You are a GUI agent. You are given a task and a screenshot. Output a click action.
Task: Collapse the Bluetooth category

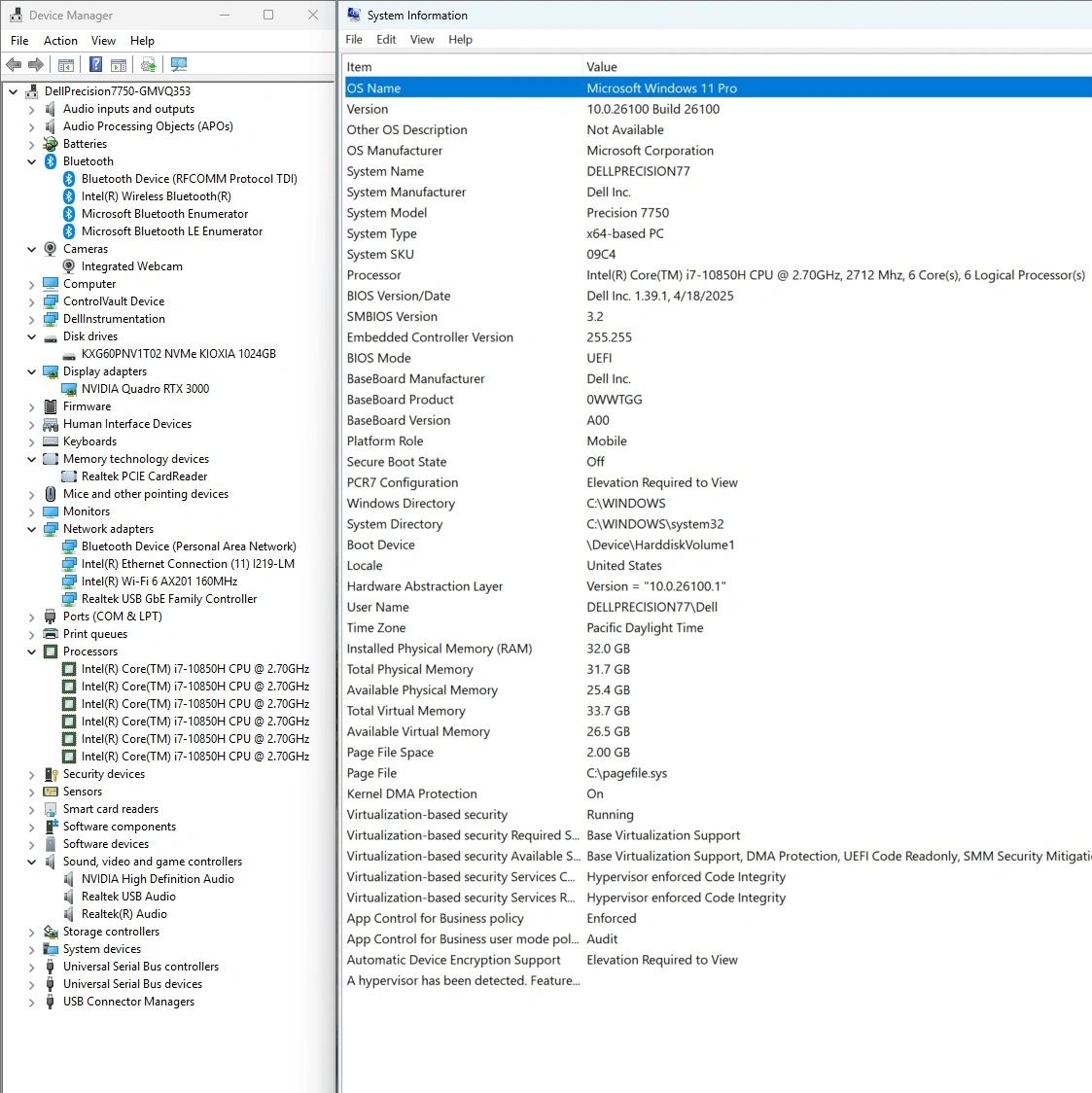[x=31, y=161]
